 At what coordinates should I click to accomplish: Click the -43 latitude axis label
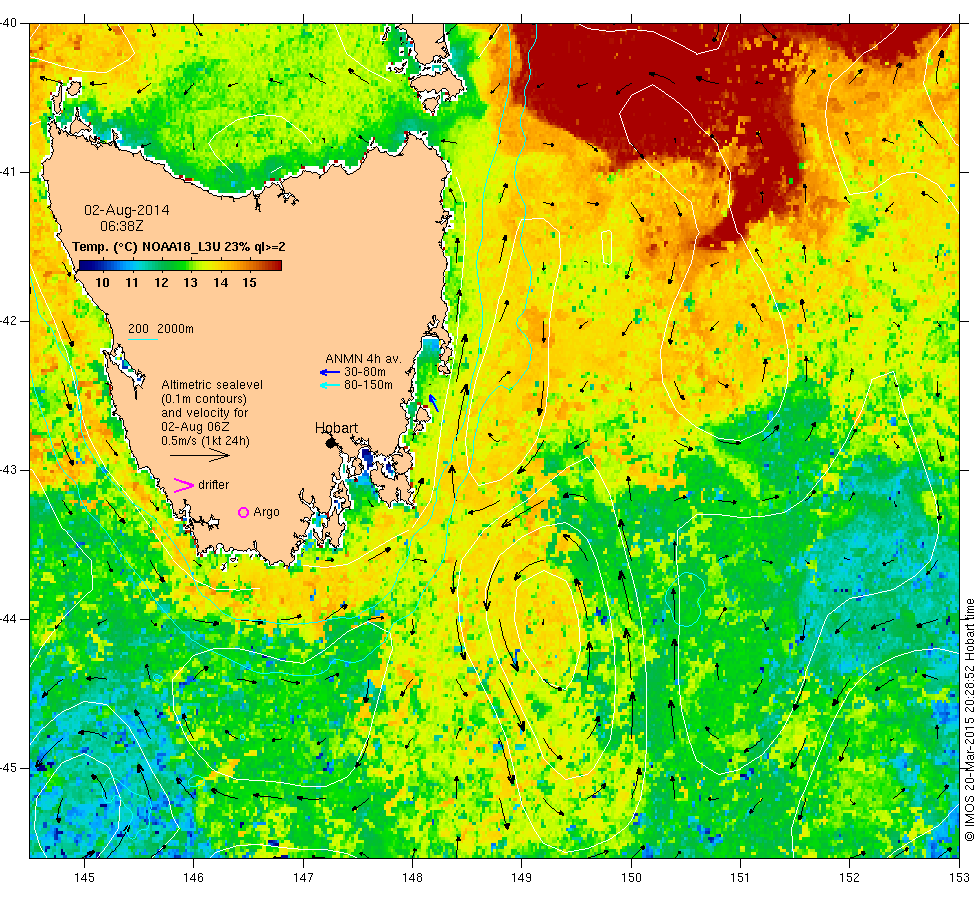click(9, 470)
